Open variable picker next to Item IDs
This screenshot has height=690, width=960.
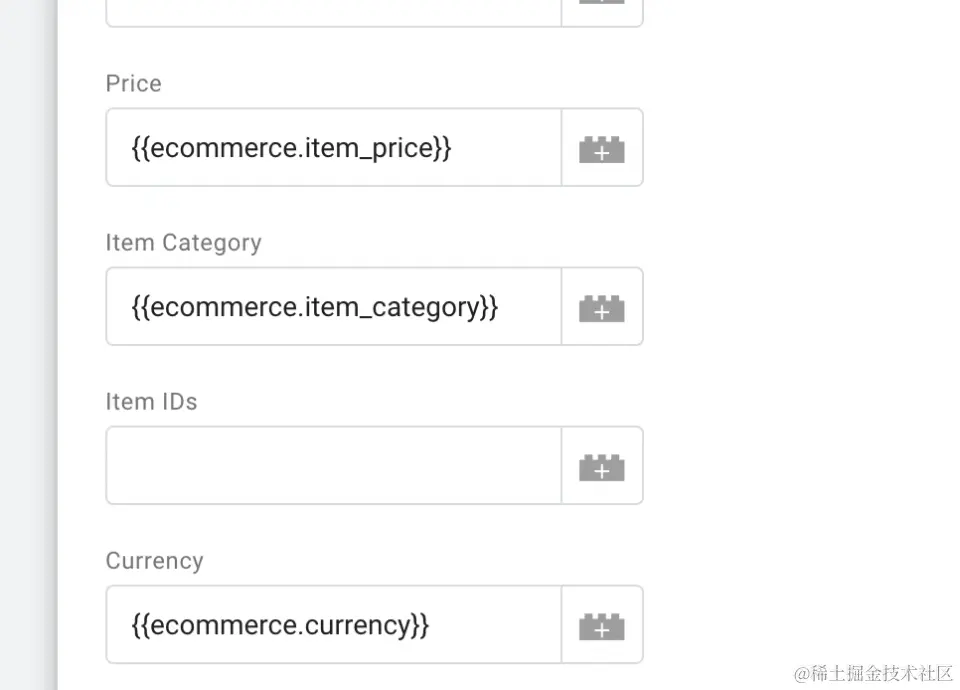(602, 466)
